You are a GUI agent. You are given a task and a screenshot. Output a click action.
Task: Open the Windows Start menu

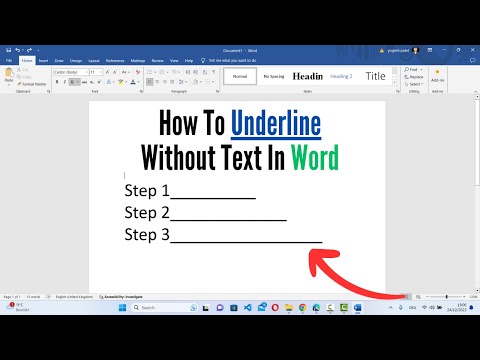pyautogui.click(x=123, y=307)
